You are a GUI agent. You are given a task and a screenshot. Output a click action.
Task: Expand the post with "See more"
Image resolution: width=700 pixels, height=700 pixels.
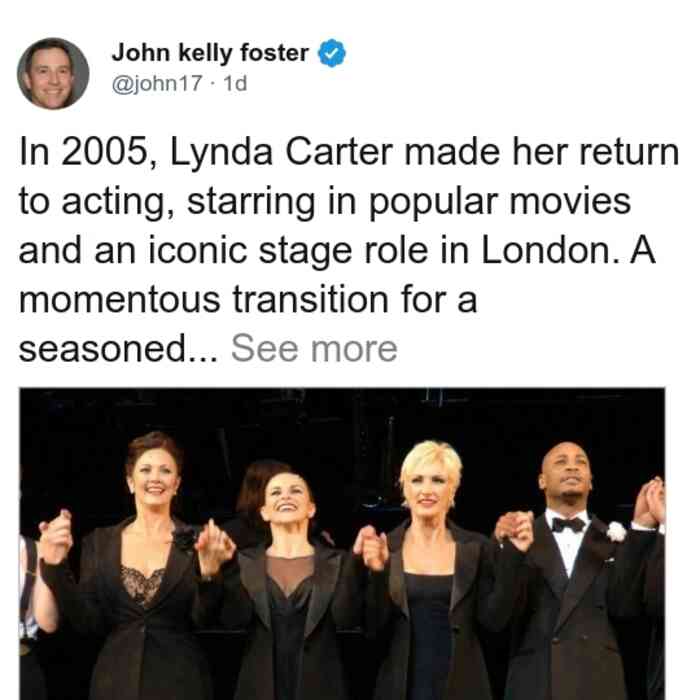coord(314,349)
